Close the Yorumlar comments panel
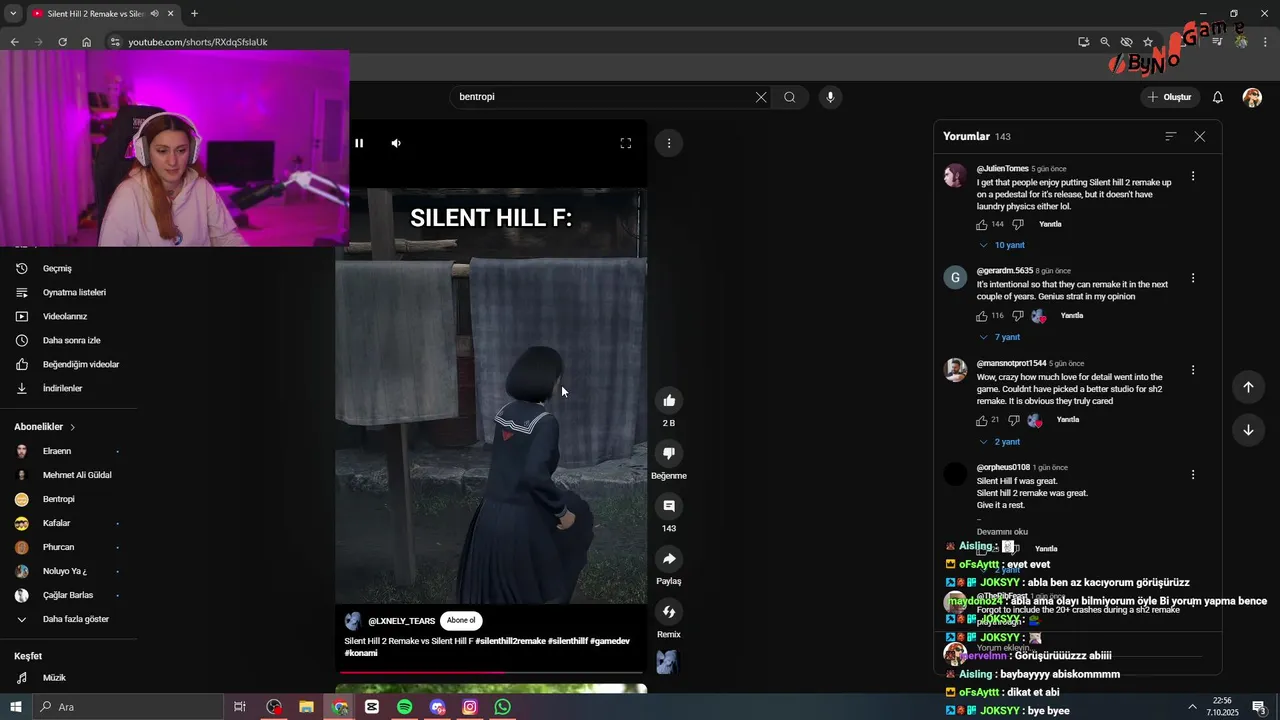Image resolution: width=1280 pixels, height=720 pixels. tap(1200, 136)
